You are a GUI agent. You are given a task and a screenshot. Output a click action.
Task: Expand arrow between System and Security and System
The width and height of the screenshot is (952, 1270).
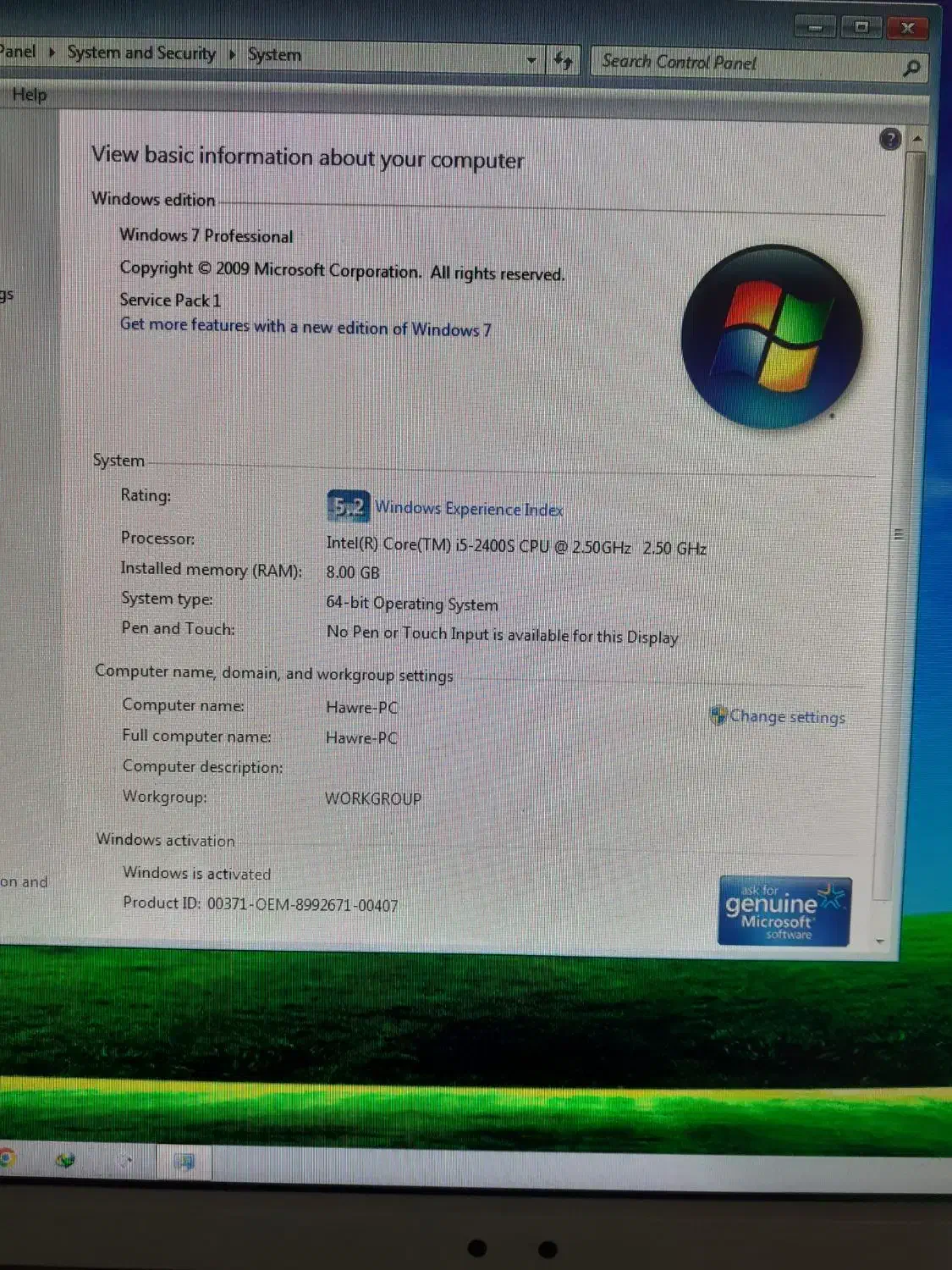point(232,54)
